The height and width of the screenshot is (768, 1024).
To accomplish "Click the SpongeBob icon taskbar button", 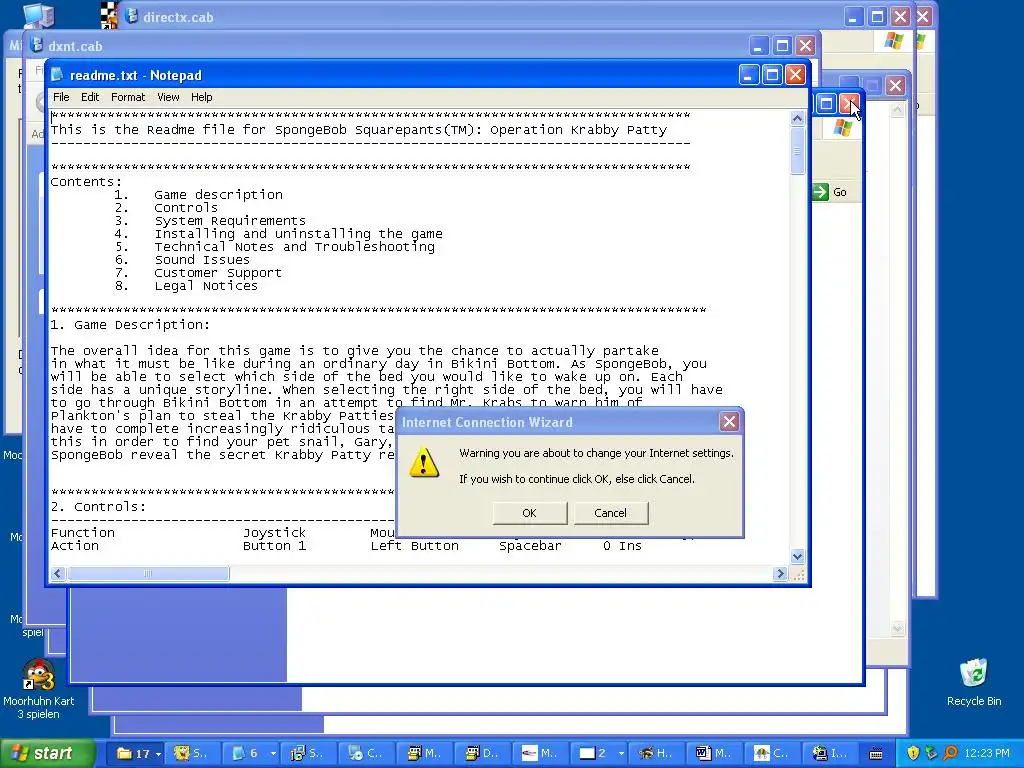I will point(193,753).
